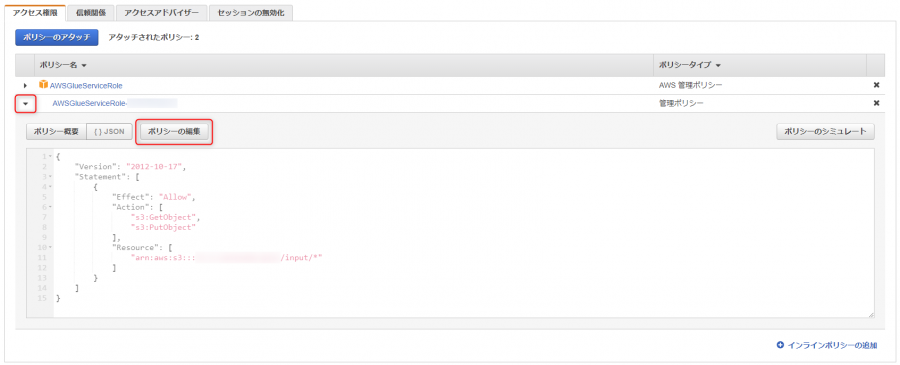This screenshot has width=900, height=365.
Task: Click the orange box icon beside AWSGlueServiceRole
Action: point(44,85)
